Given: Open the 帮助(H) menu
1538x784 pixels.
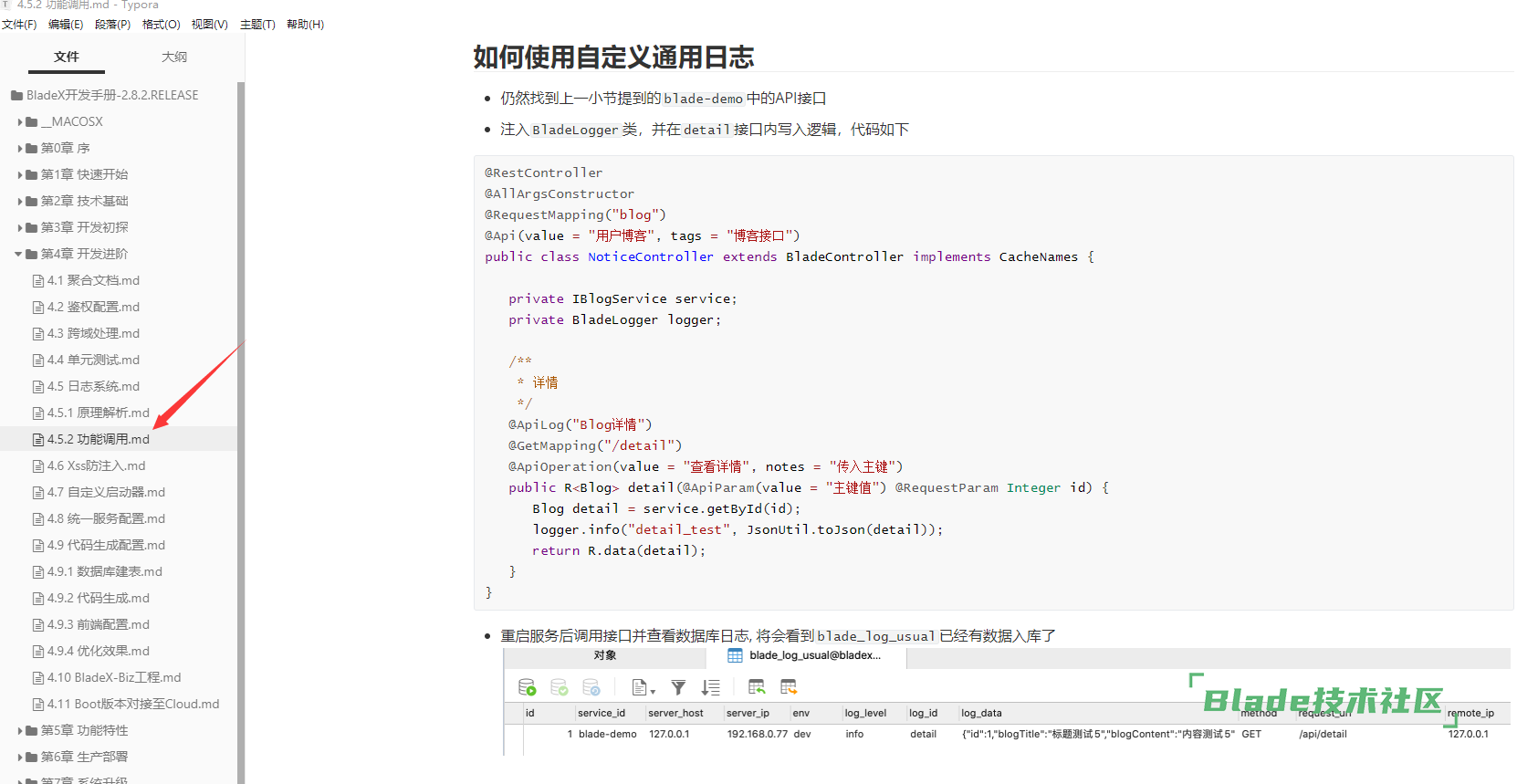Looking at the screenshot, I should [305, 25].
